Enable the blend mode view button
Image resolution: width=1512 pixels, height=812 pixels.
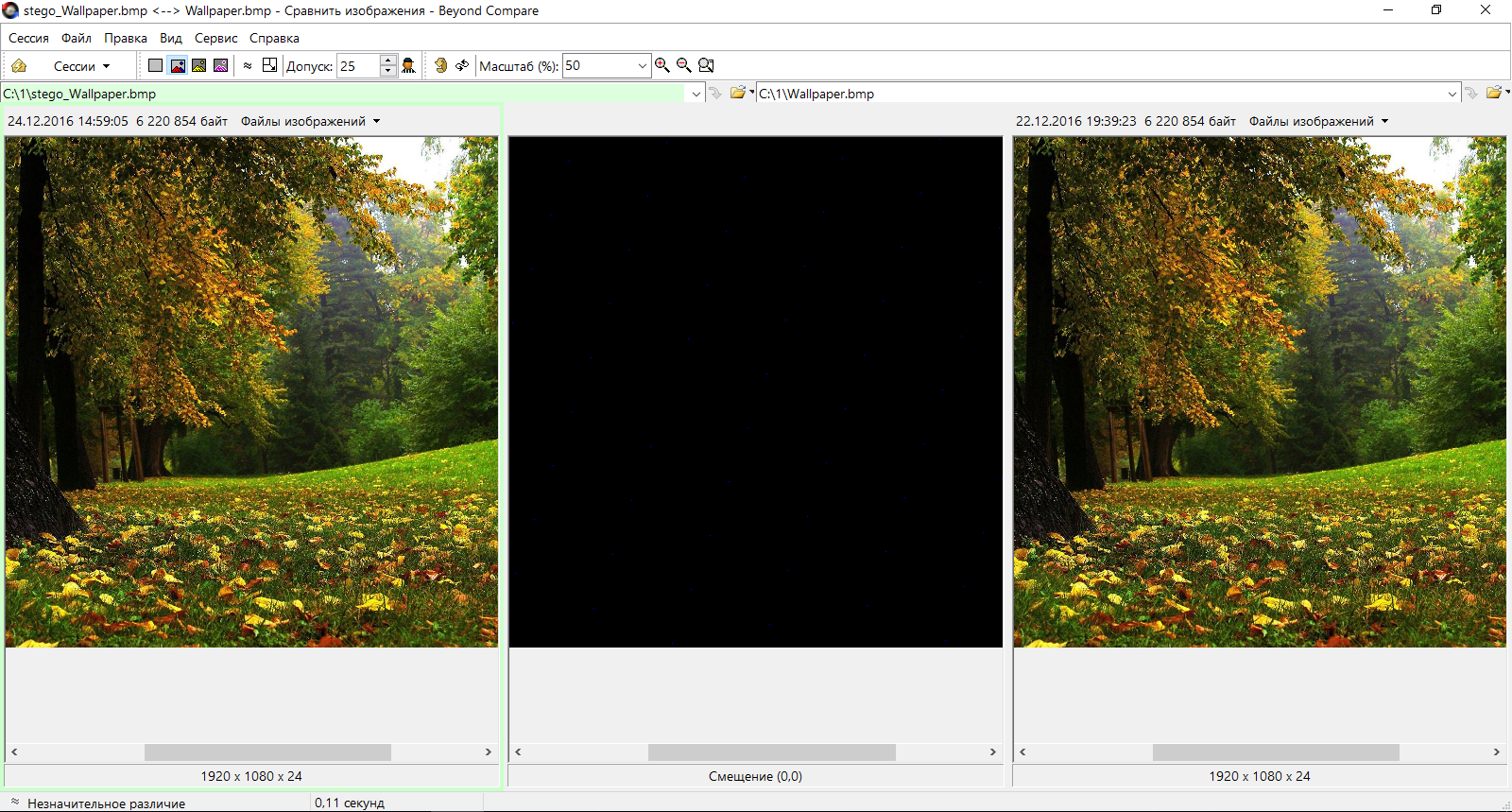tap(220, 65)
